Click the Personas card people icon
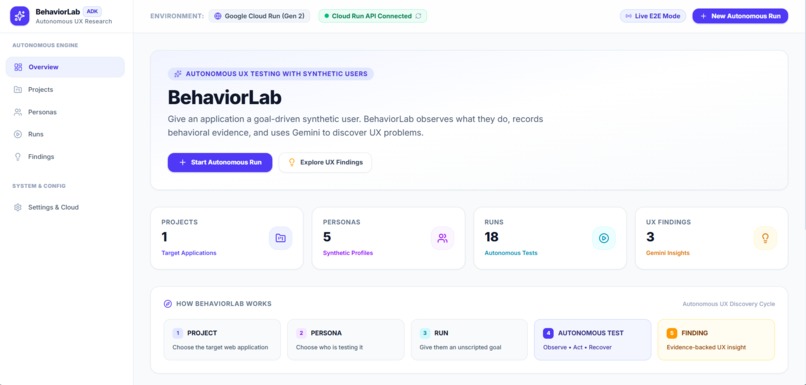Screen dimensions: 806x385 point(442,238)
